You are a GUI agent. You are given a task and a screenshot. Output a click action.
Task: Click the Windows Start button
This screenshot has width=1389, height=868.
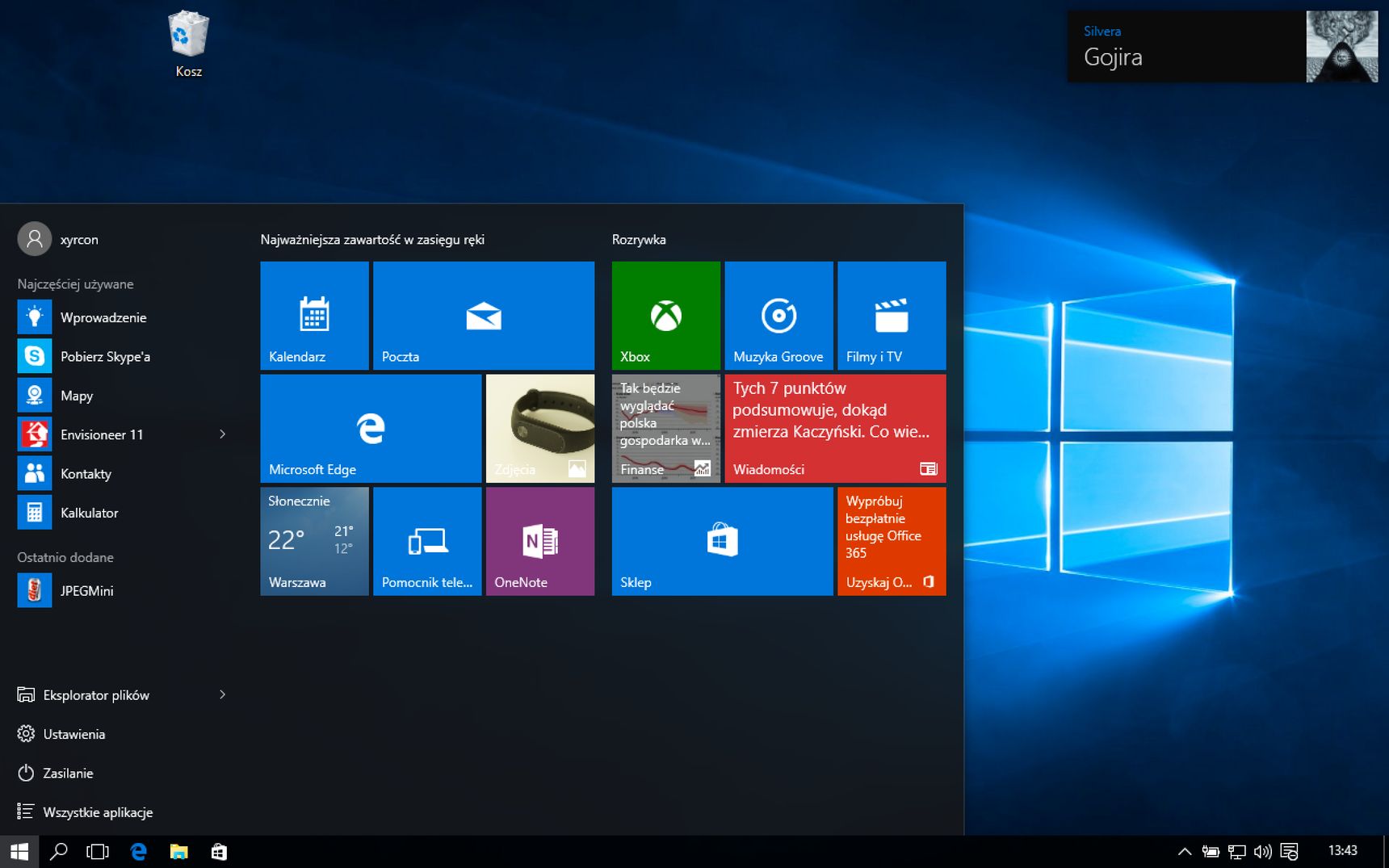point(19,852)
